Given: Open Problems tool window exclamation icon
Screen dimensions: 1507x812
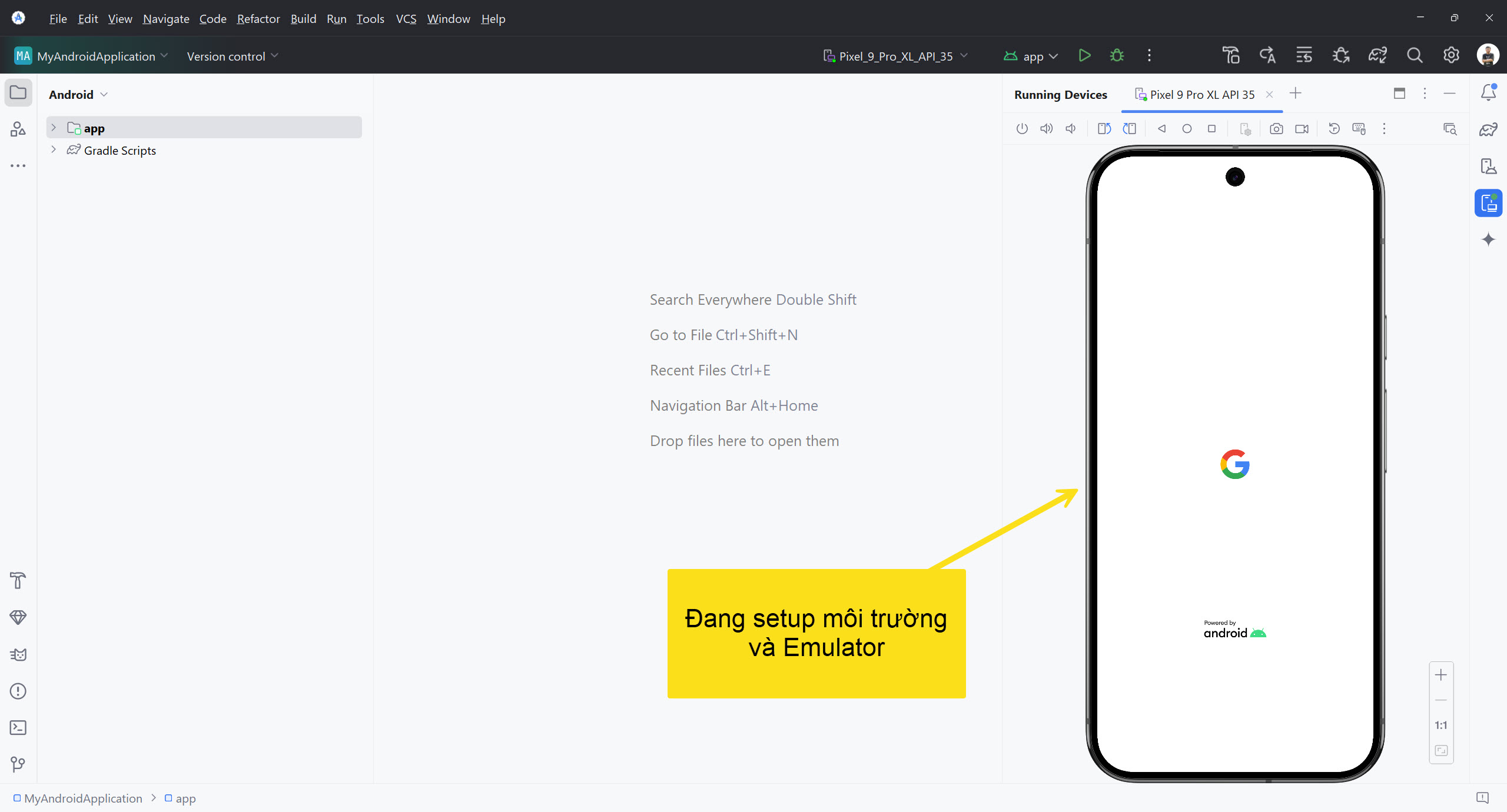Looking at the screenshot, I should [x=18, y=691].
